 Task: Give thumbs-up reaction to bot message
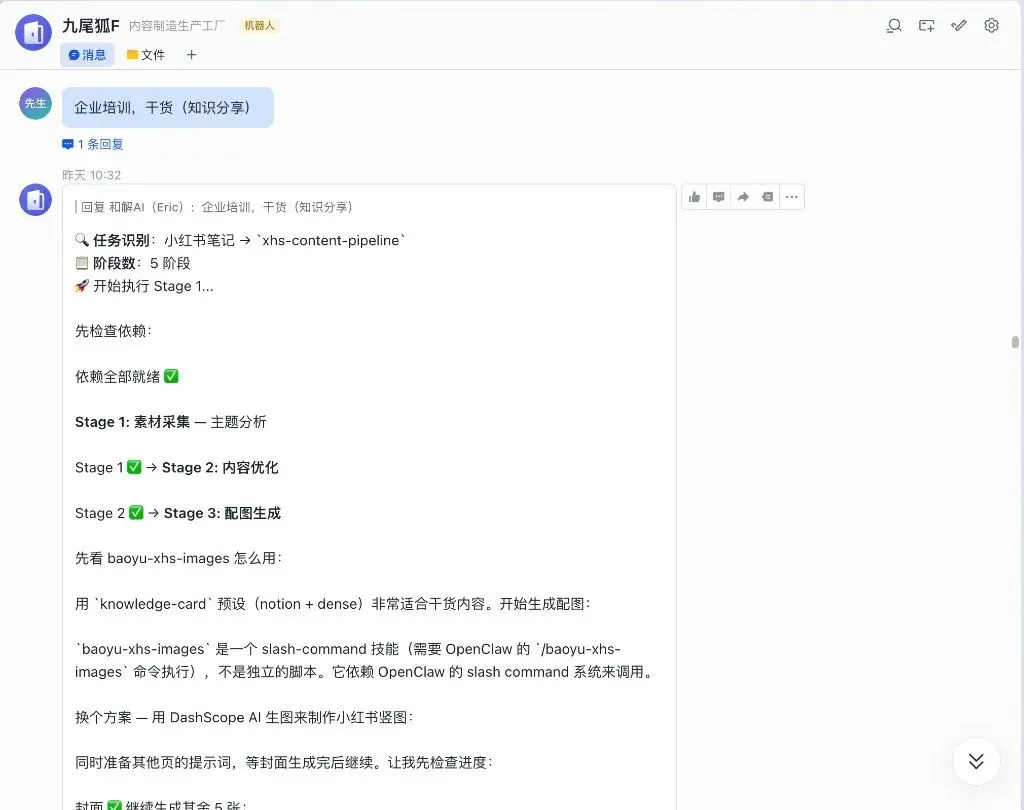(x=694, y=197)
